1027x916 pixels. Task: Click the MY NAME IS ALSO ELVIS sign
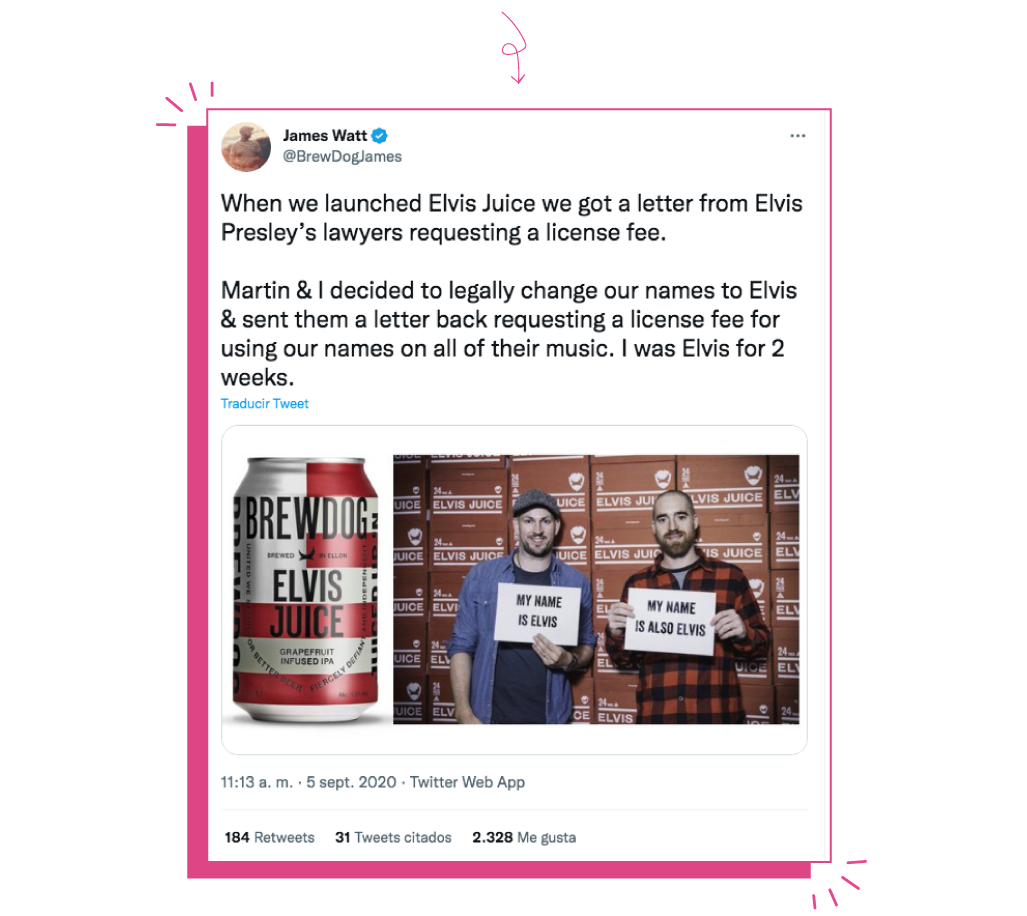[x=670, y=621]
